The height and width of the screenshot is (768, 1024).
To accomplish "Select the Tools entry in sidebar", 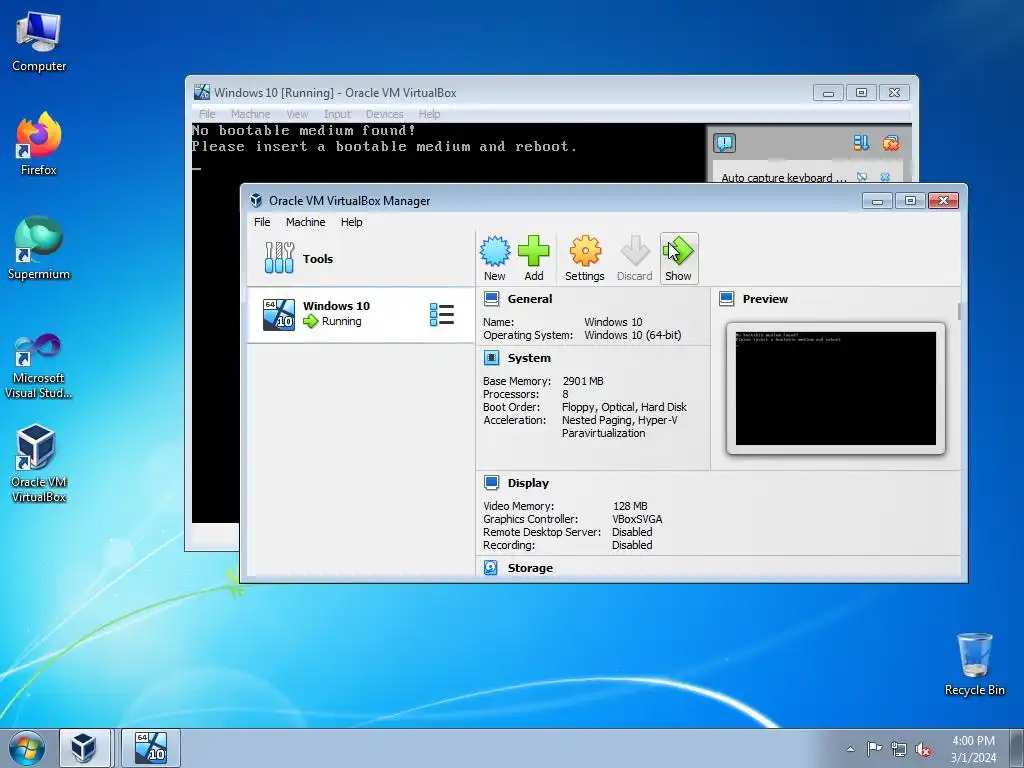I will (x=360, y=259).
